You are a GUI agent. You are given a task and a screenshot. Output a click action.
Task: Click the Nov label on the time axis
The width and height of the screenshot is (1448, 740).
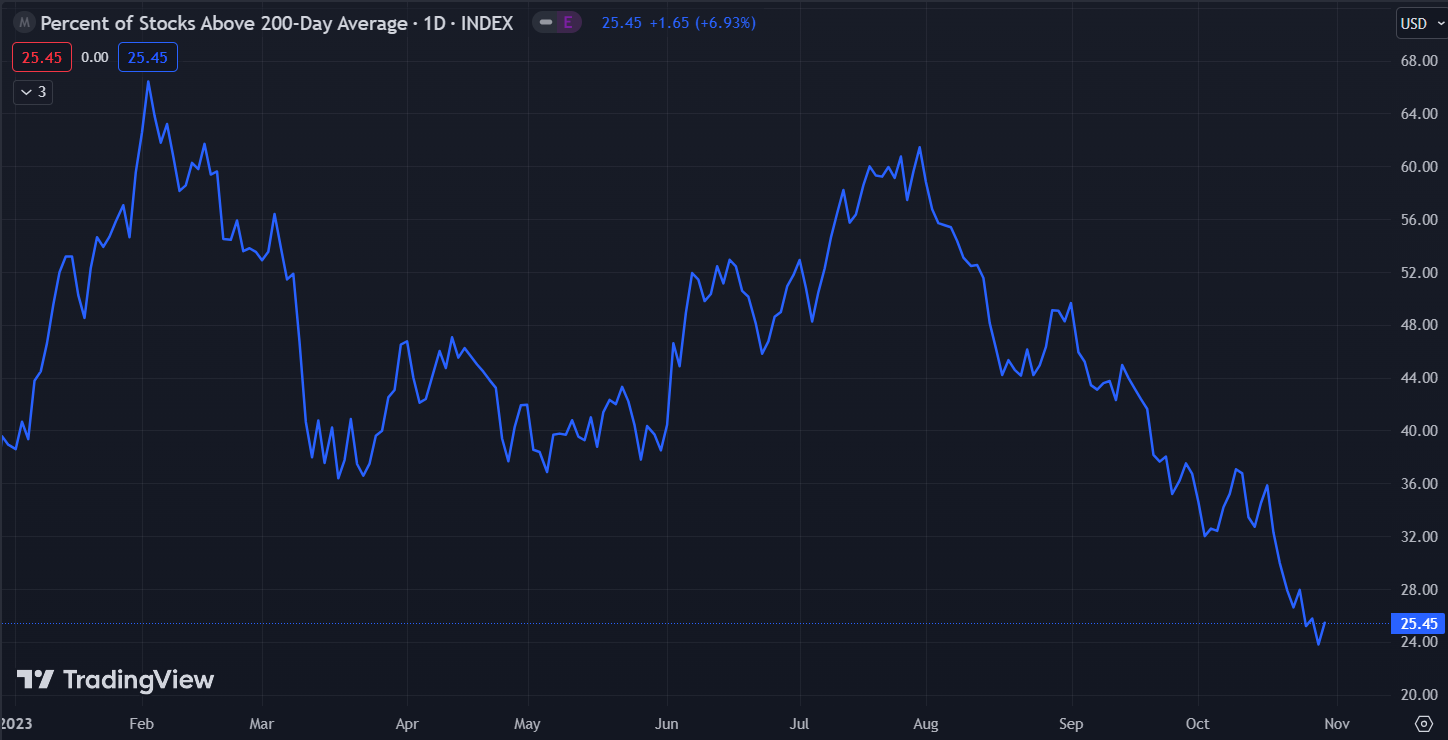pos(1337,723)
